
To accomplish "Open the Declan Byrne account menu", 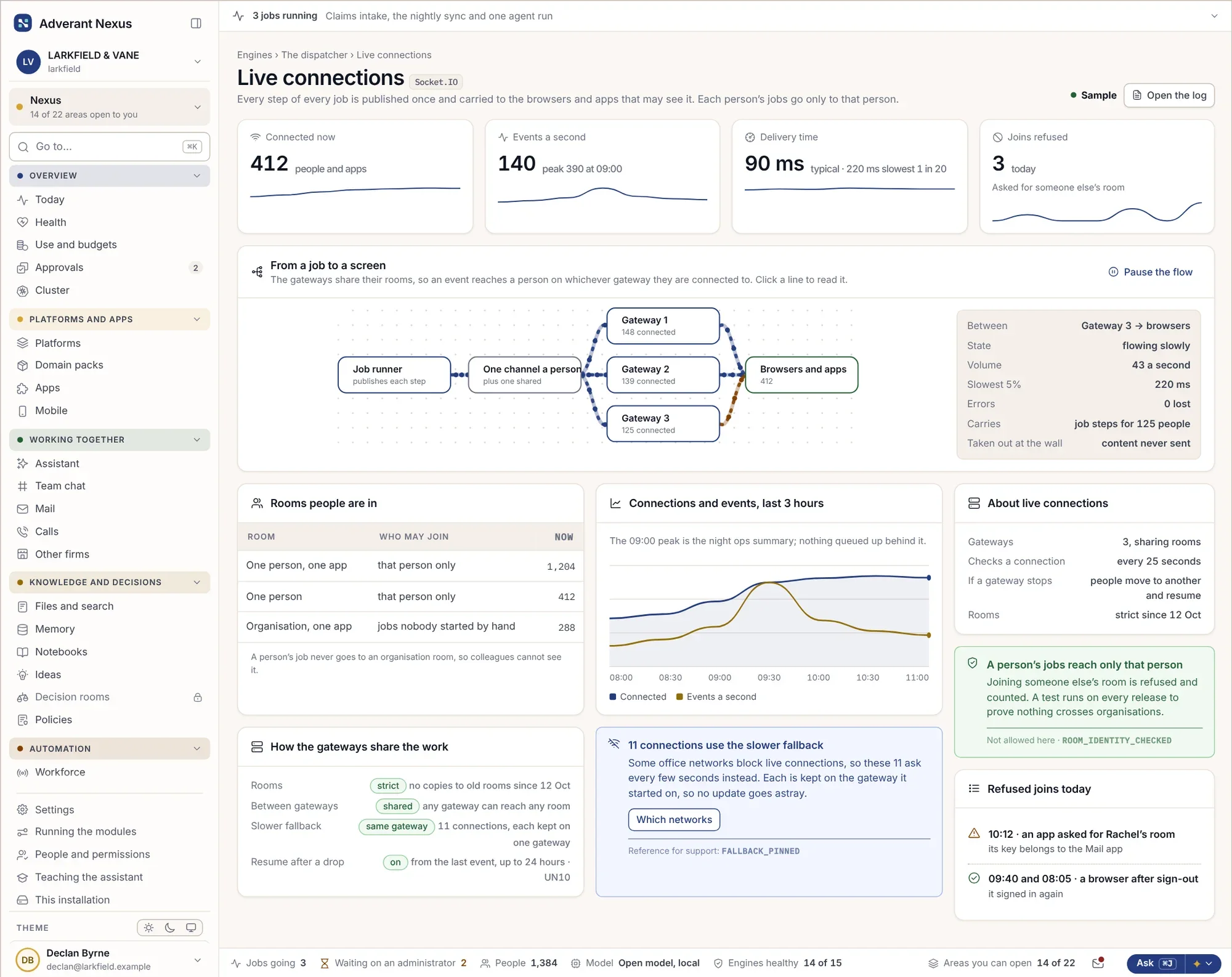I will click(110, 960).
